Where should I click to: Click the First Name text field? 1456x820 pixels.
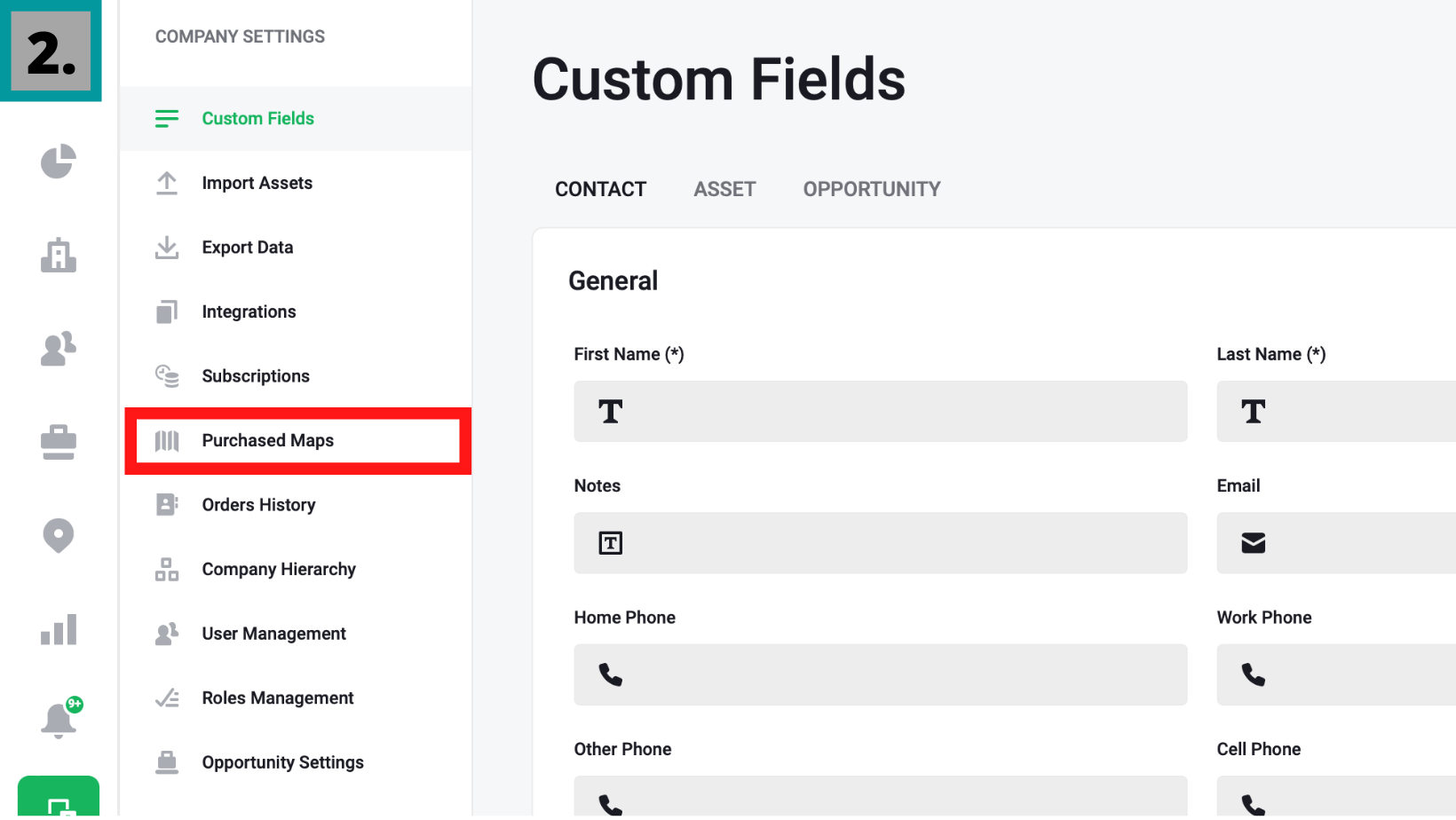880,412
